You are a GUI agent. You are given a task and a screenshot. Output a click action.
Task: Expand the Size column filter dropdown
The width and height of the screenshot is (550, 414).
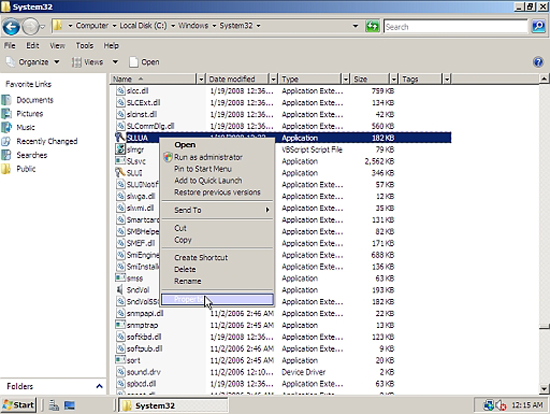pos(394,79)
